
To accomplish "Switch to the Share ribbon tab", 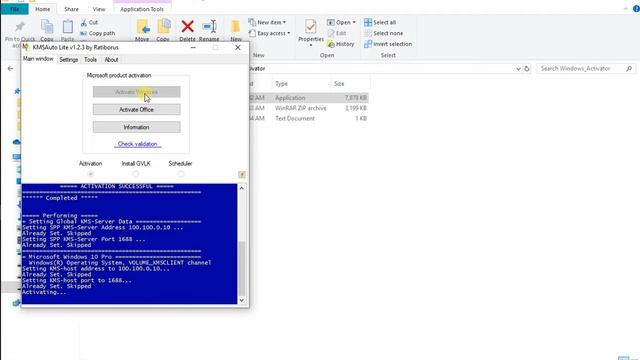I will click(71, 9).
